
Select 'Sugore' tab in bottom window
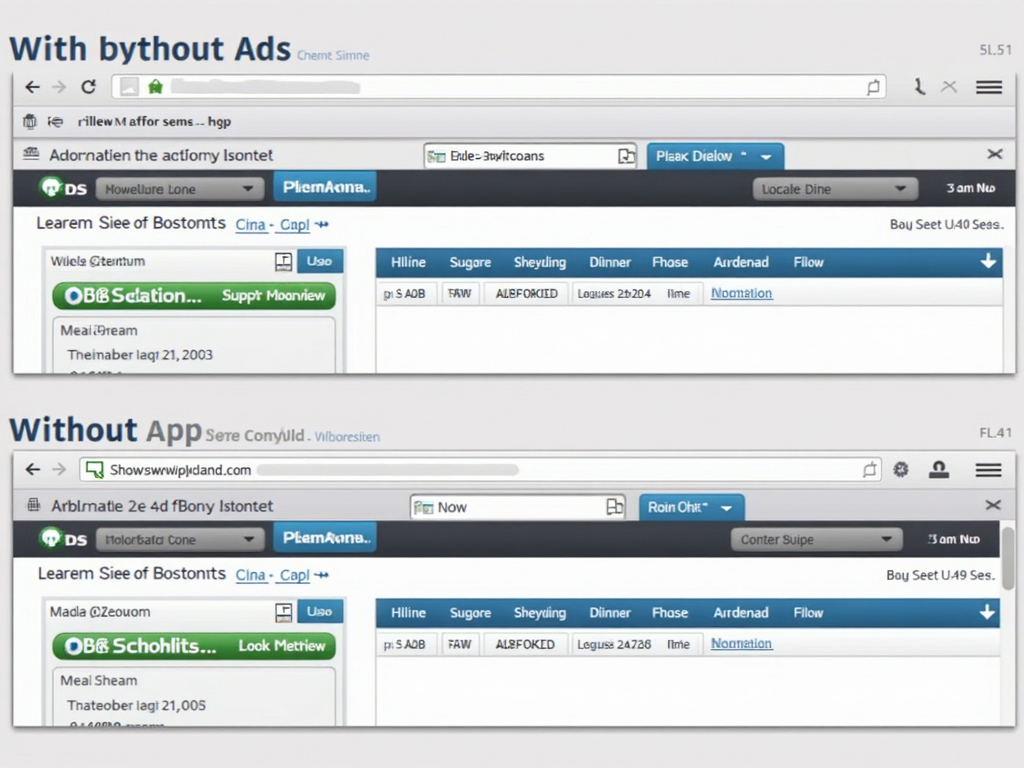point(470,613)
